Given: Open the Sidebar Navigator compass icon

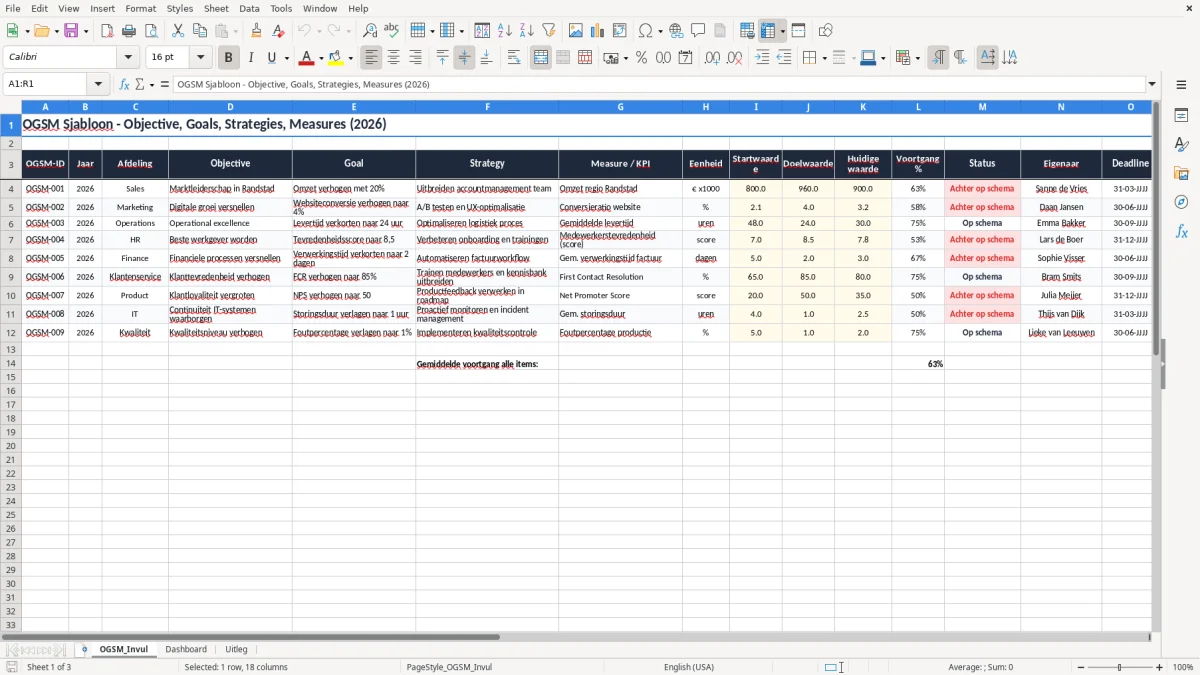Looking at the screenshot, I should [x=1181, y=202].
